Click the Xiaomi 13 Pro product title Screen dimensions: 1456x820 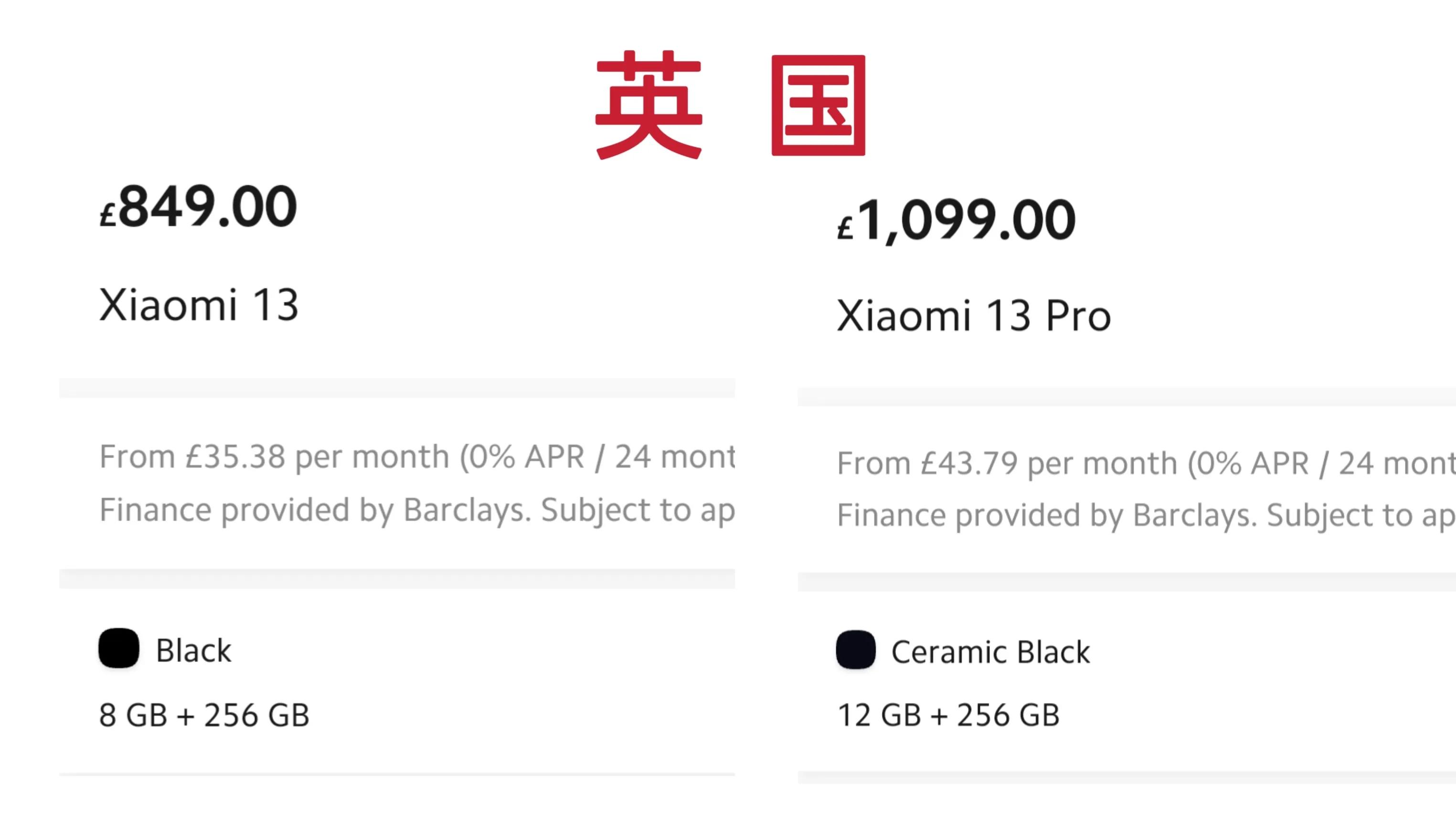point(973,315)
